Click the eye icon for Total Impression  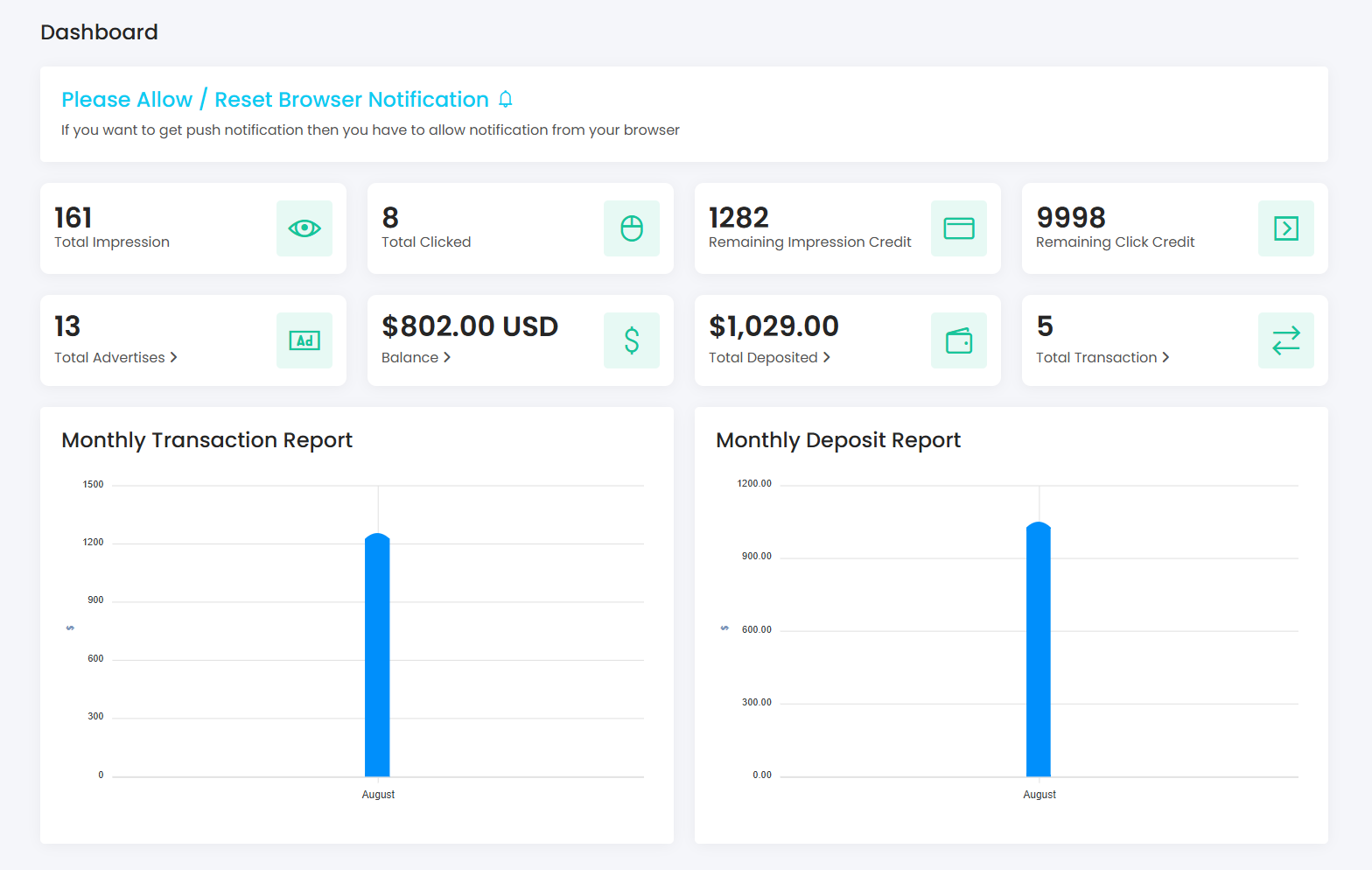(x=304, y=228)
